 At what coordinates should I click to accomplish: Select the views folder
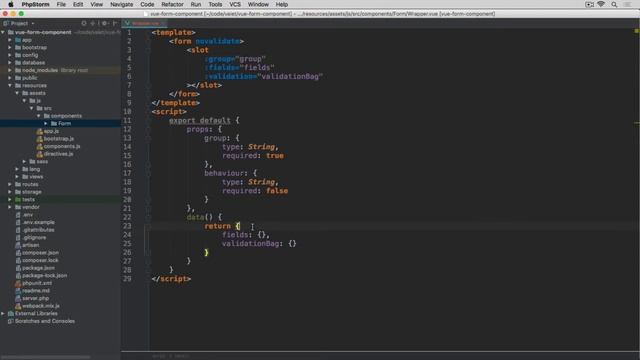(x=36, y=177)
